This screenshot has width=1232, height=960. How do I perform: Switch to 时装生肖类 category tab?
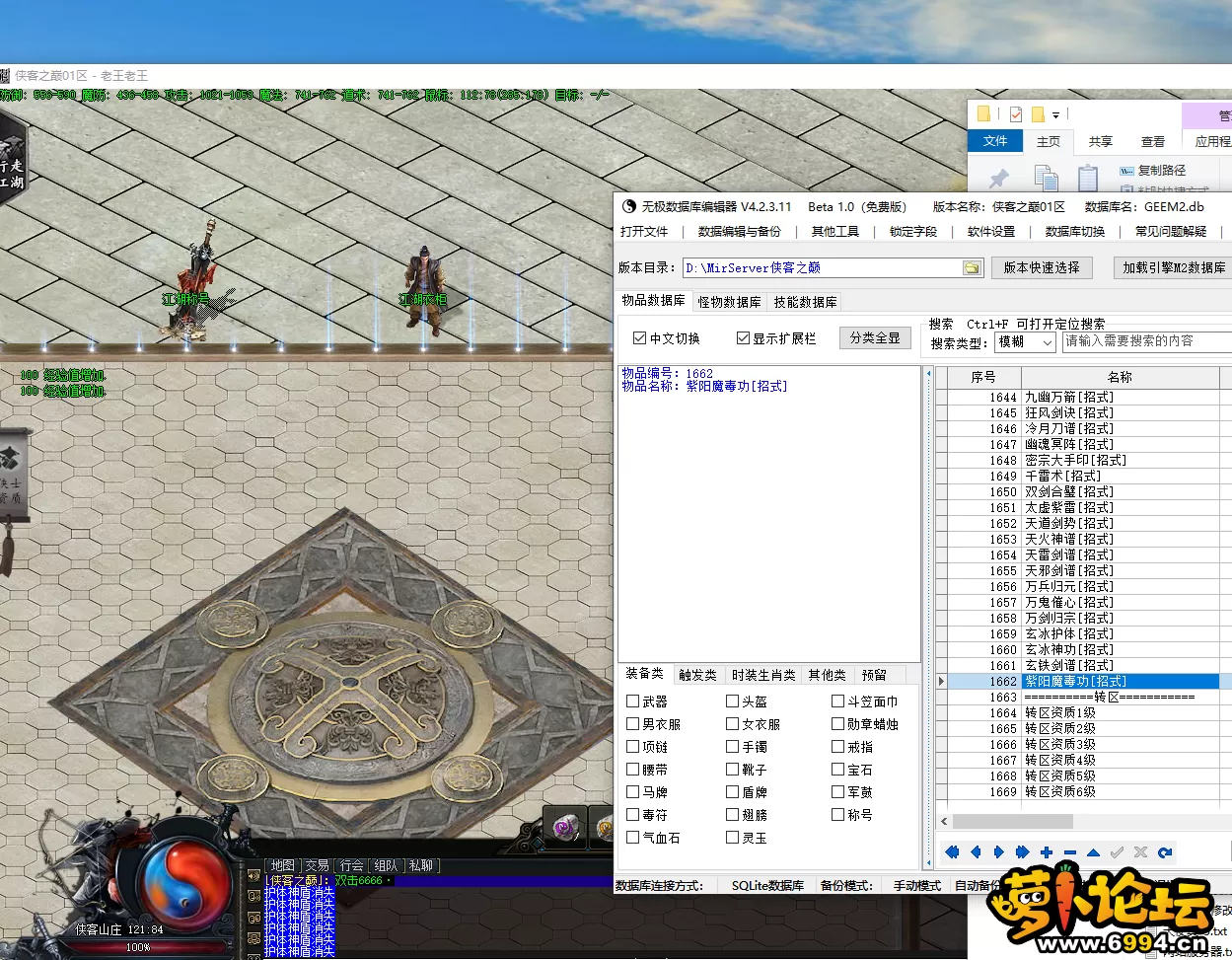click(763, 675)
